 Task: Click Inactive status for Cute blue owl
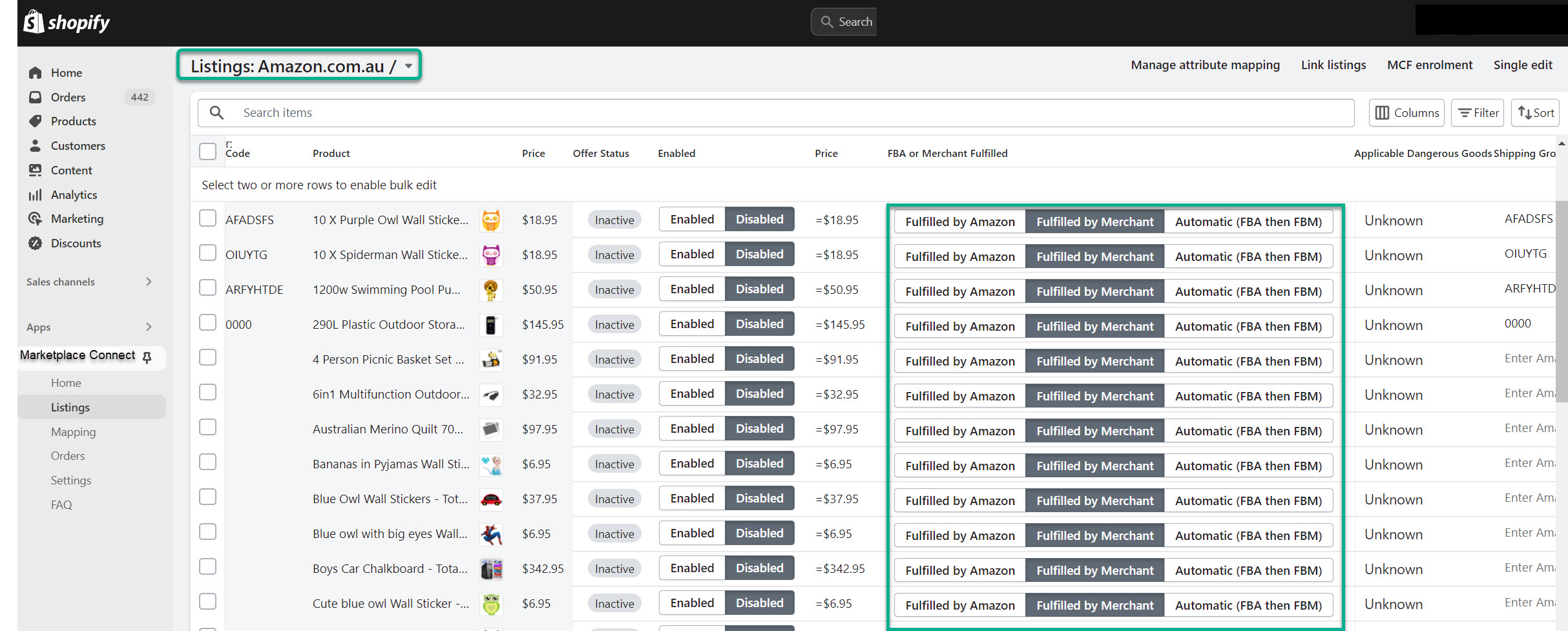click(x=614, y=604)
